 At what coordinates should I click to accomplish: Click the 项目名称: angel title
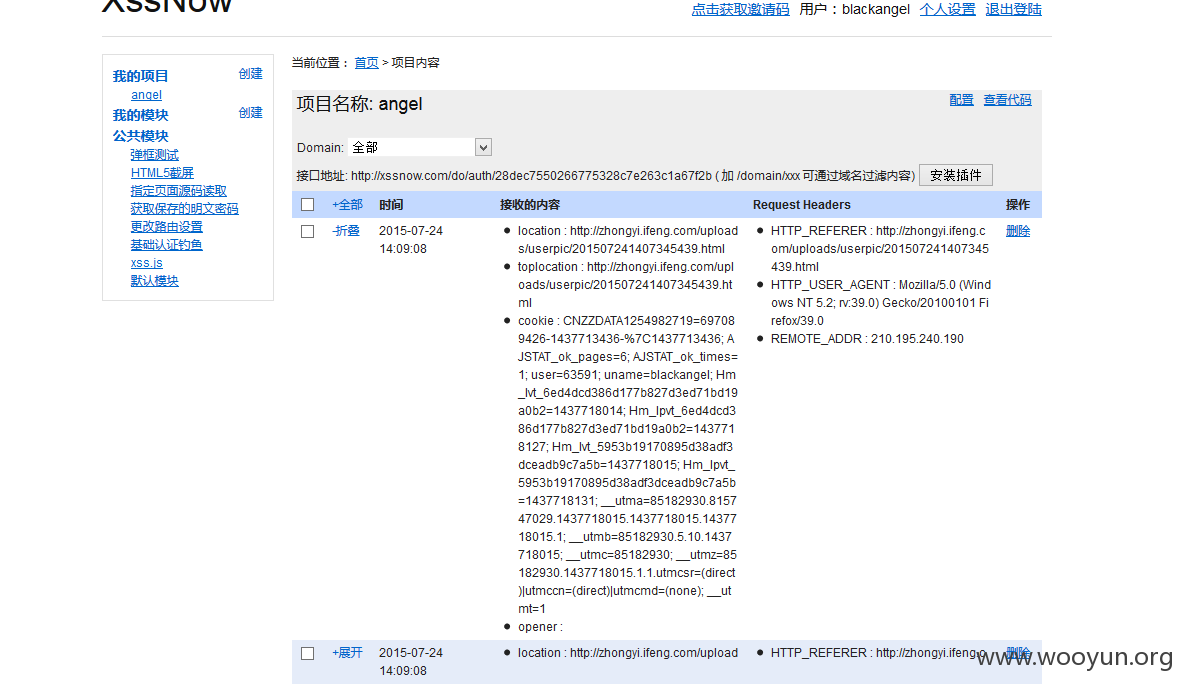point(360,104)
